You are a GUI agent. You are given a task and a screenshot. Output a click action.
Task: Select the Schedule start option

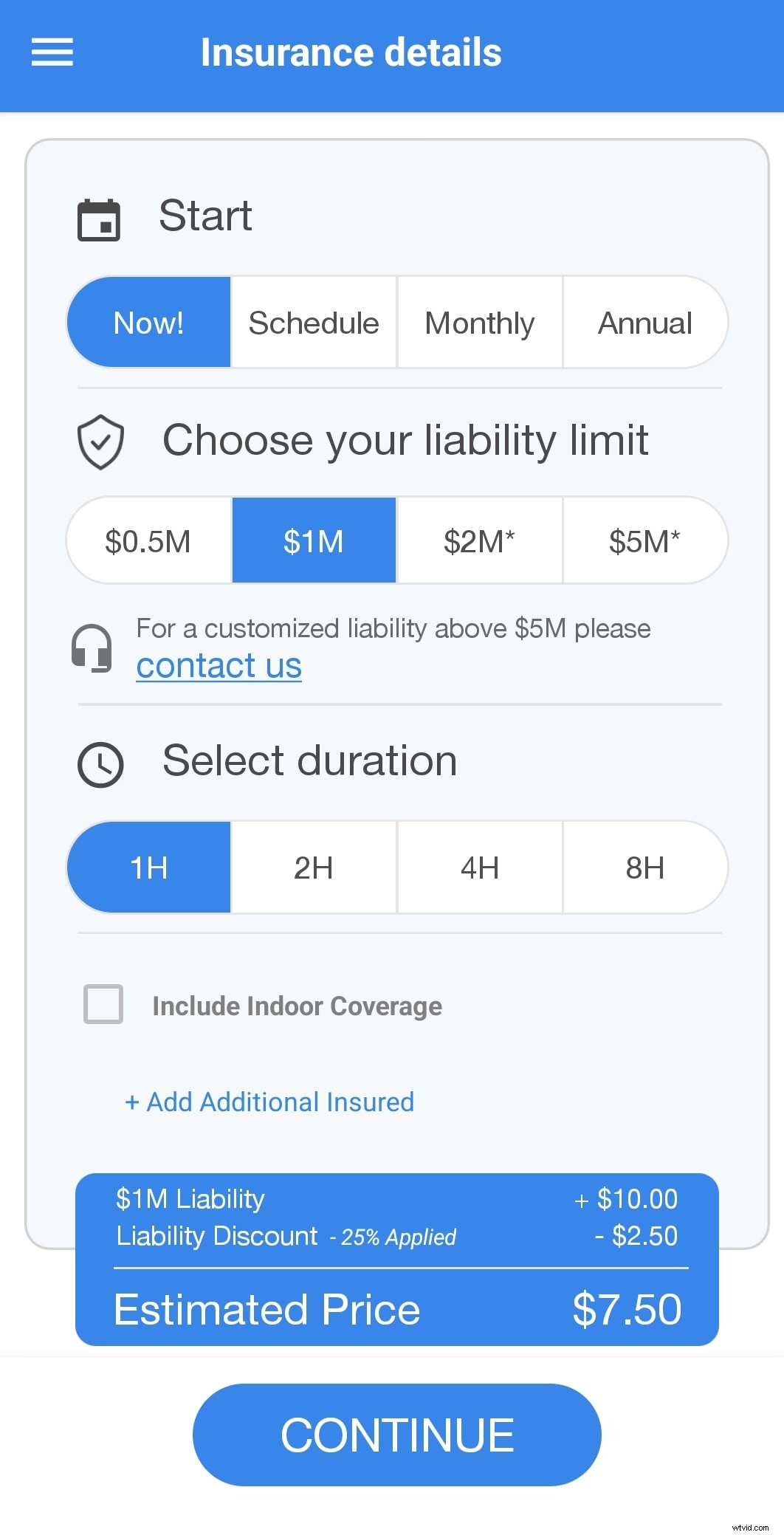click(x=313, y=323)
